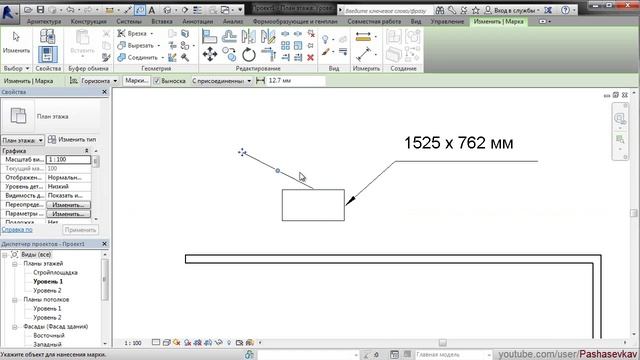Click Изменить button in Переопреде... row
The width and height of the screenshot is (640, 360).
click(69, 205)
